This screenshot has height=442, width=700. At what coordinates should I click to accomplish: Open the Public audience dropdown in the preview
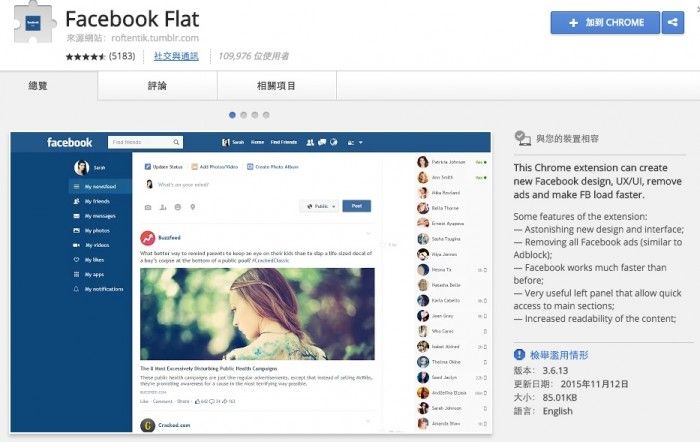click(320, 206)
